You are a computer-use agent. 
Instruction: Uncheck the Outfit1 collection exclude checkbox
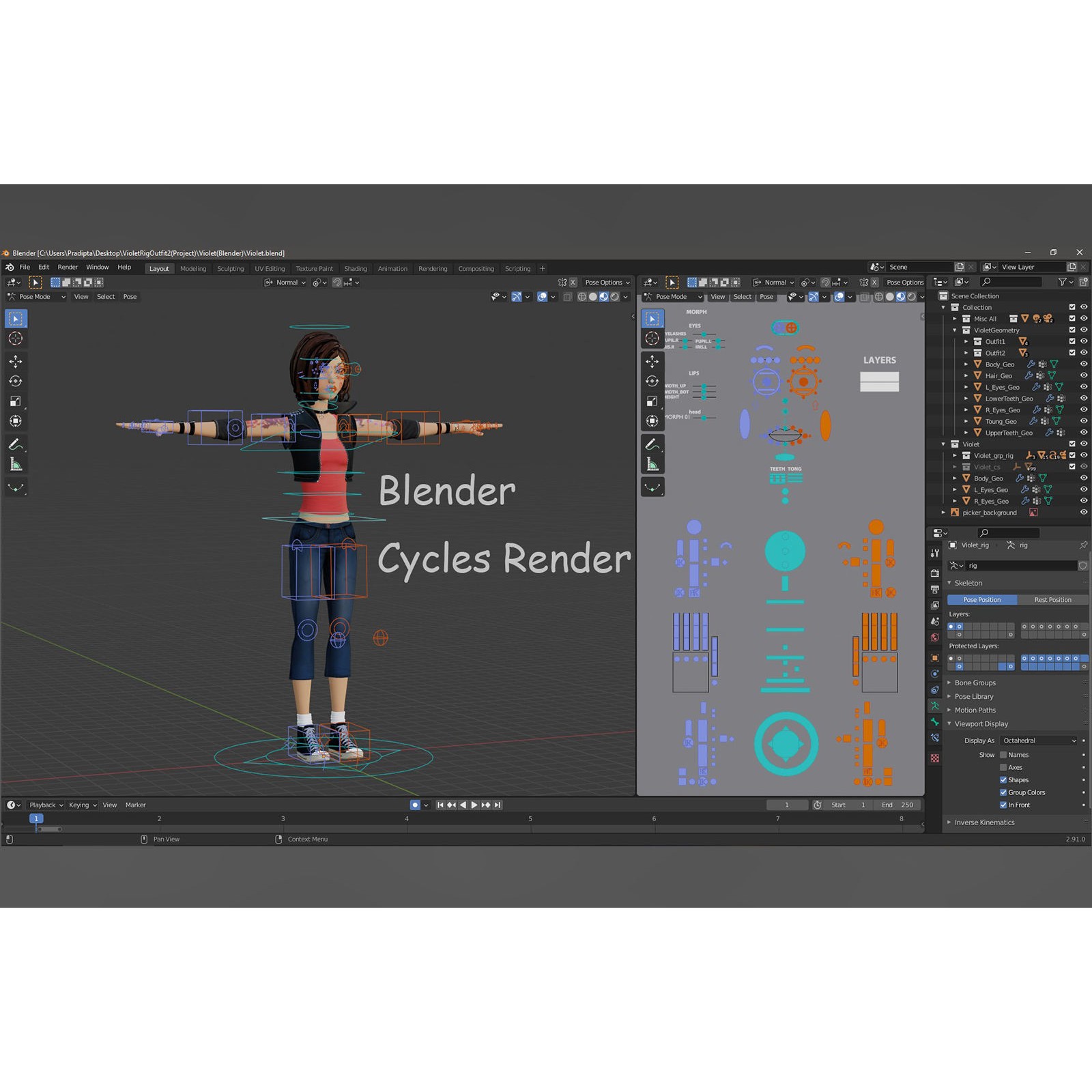(x=1072, y=342)
